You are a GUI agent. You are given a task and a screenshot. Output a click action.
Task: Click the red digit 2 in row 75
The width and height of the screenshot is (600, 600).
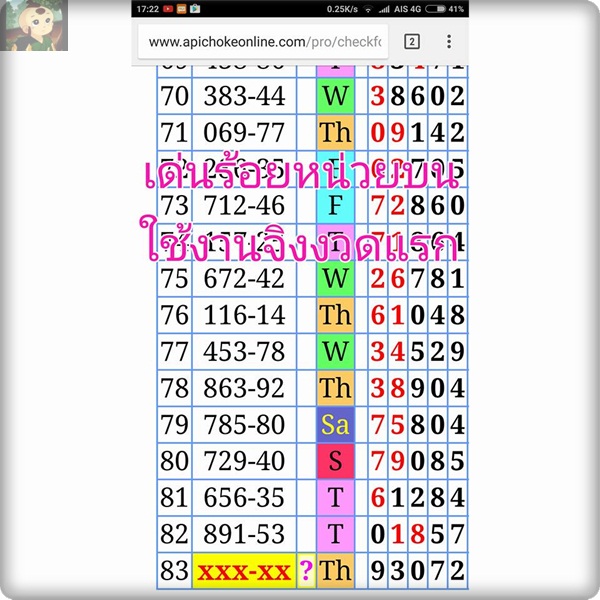377,278
